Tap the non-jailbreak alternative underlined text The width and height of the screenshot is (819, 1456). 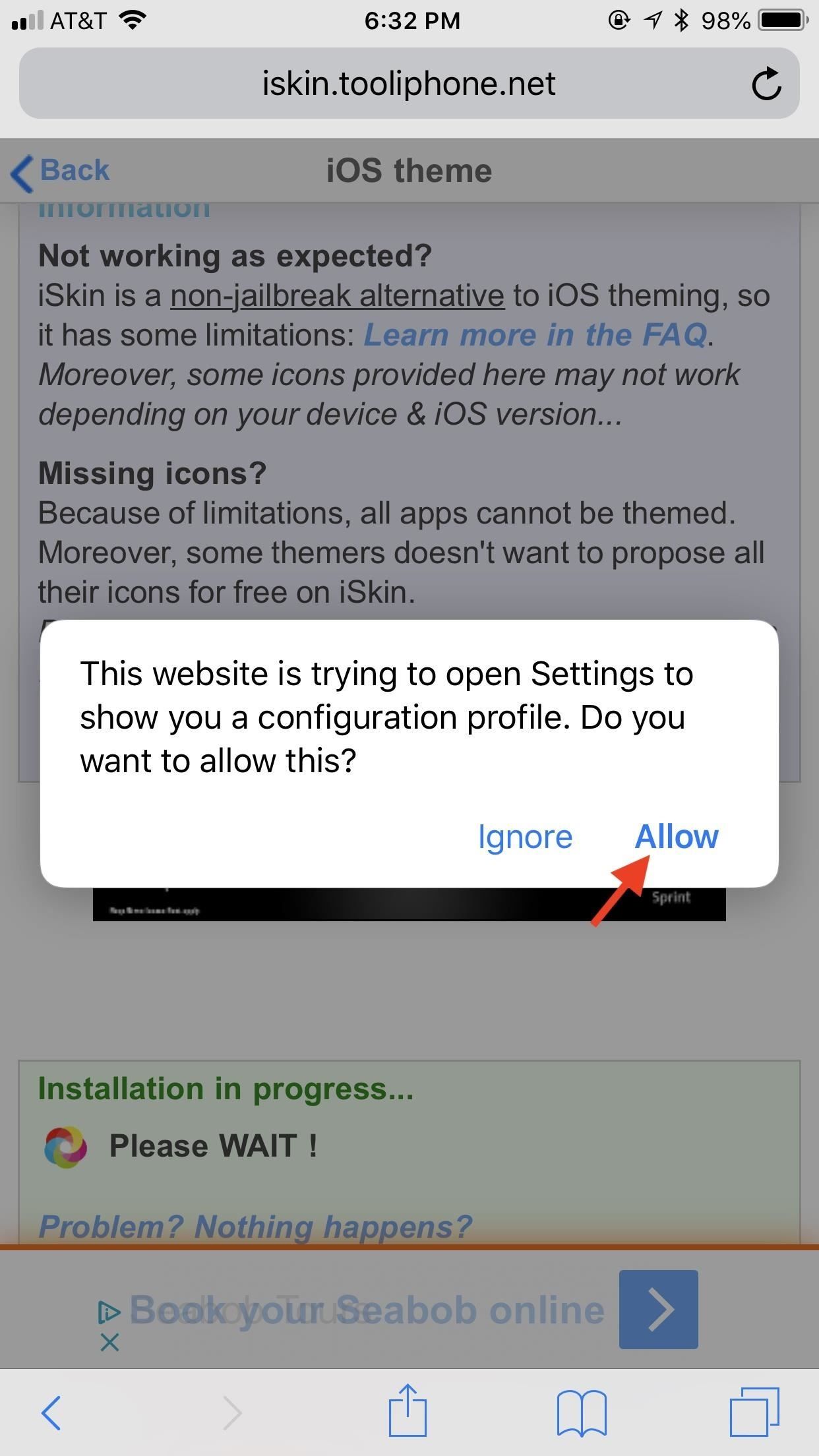[x=337, y=295]
